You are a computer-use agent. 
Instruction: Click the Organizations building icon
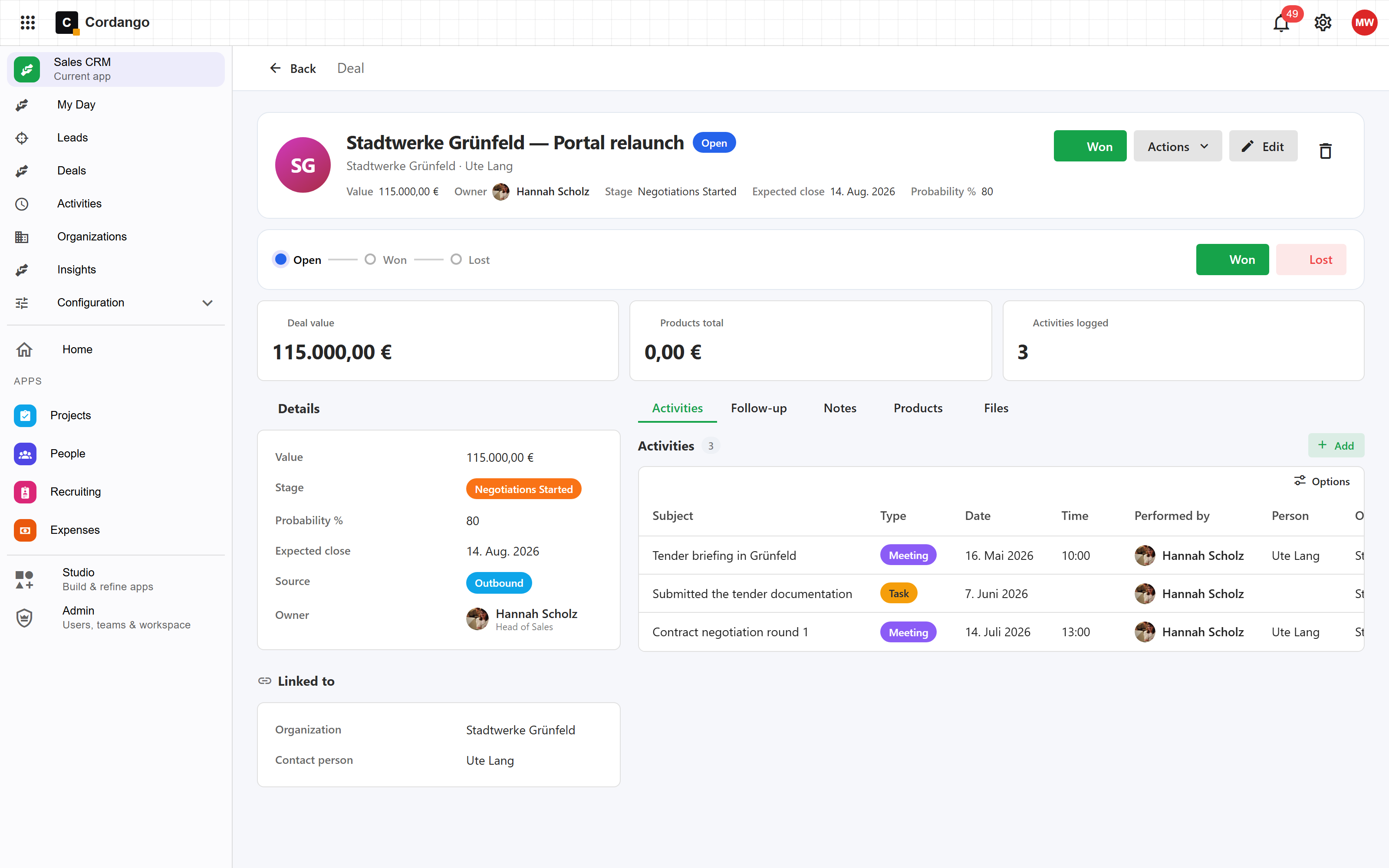pos(22,237)
